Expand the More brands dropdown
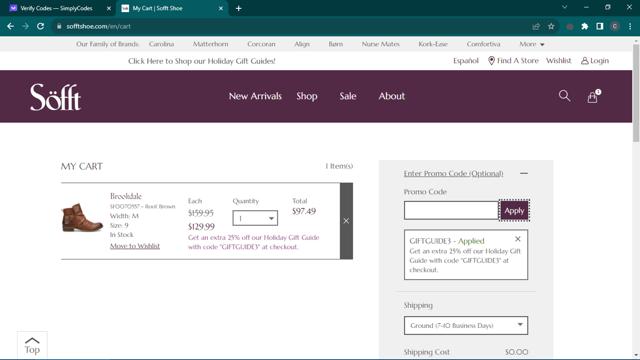 (531, 44)
